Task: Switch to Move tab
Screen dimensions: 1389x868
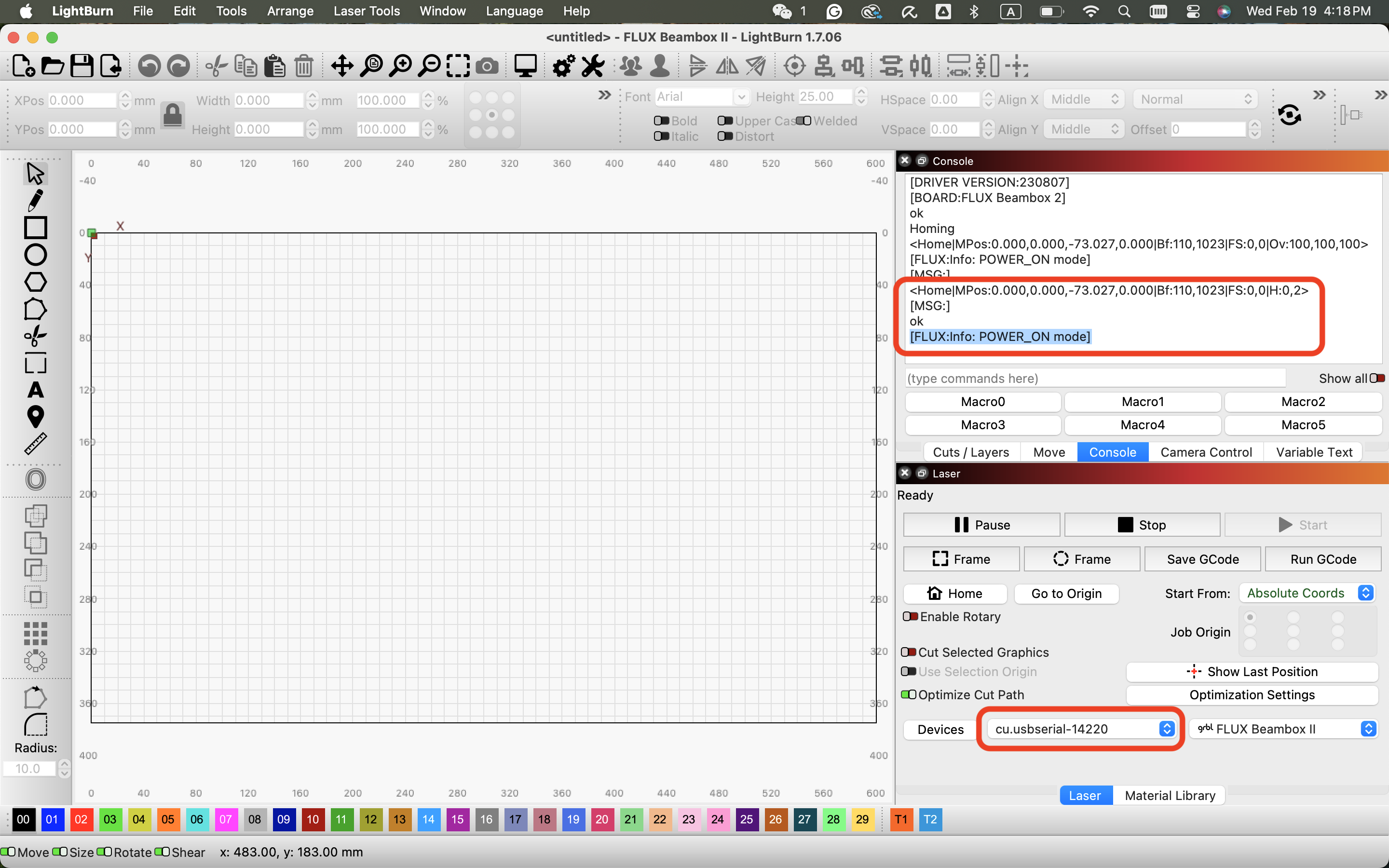Action: point(1049,452)
